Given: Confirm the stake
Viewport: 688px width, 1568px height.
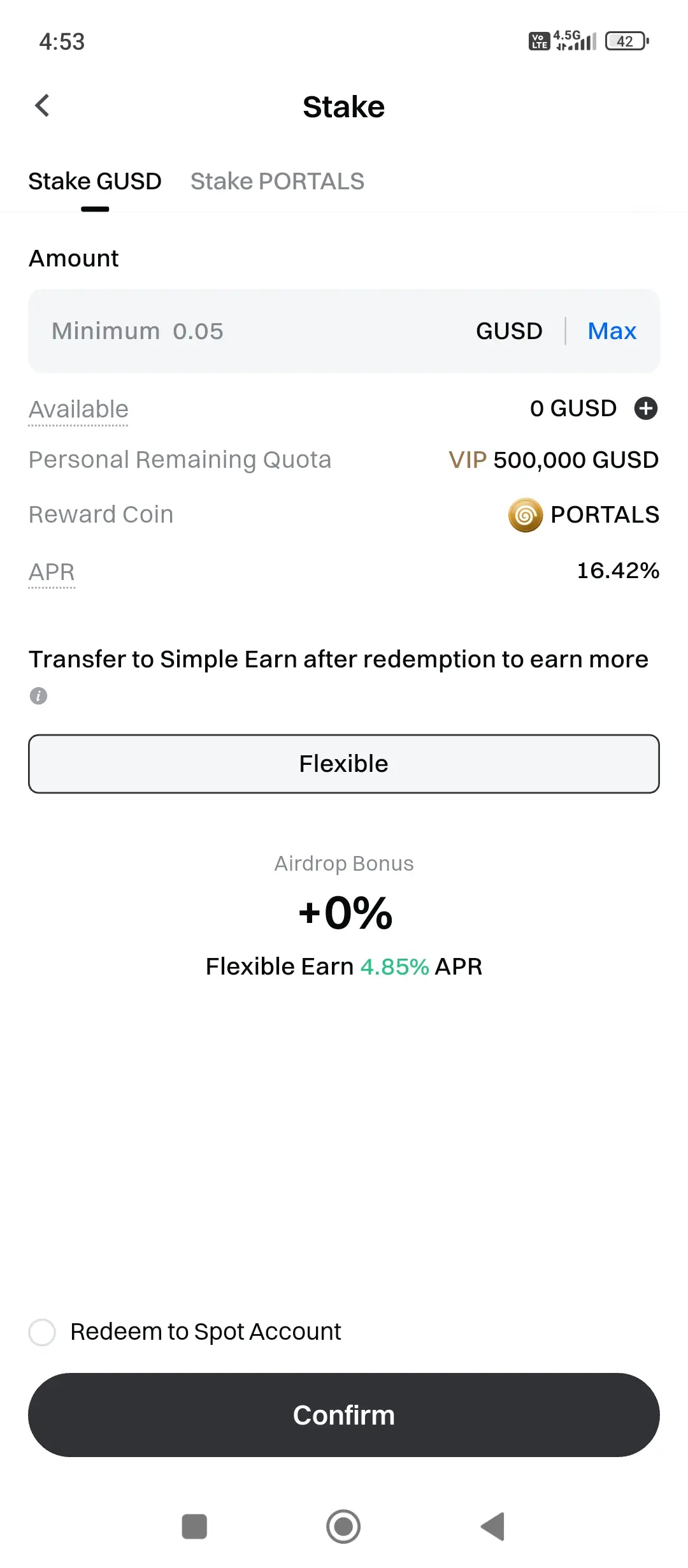Looking at the screenshot, I should 344,1415.
